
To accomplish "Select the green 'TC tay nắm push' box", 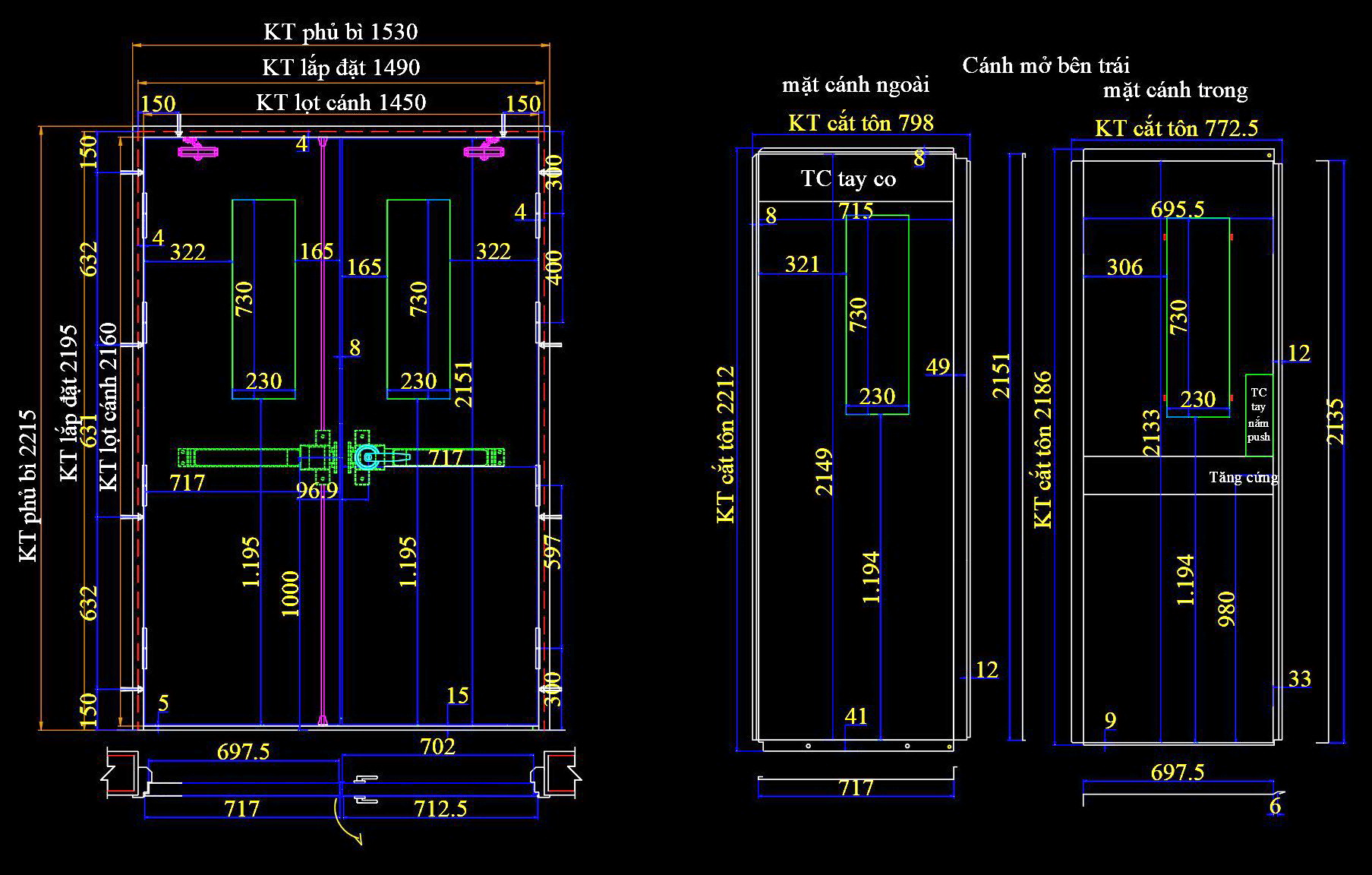I will click(x=1258, y=415).
